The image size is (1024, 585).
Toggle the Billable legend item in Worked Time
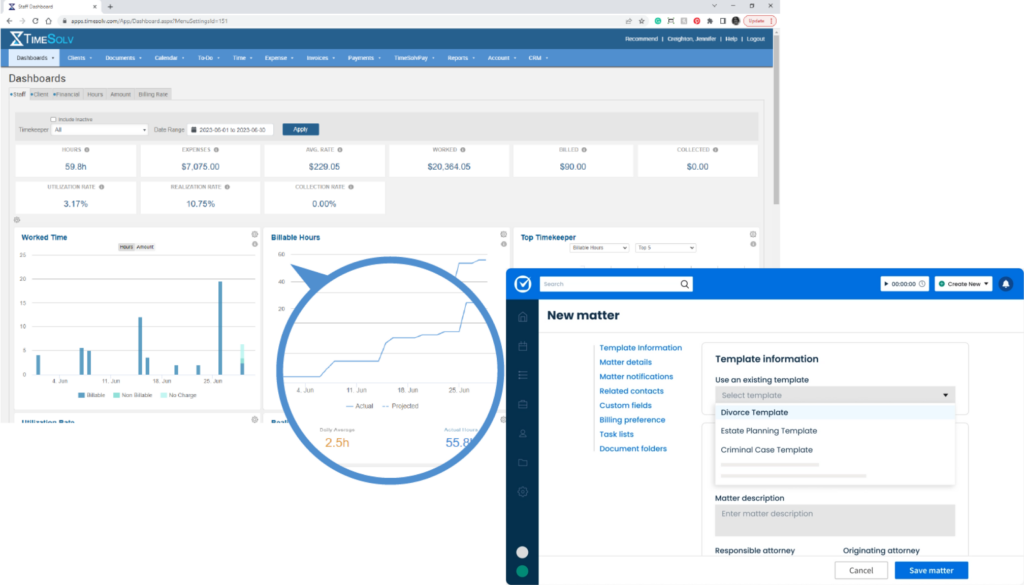pos(93,395)
